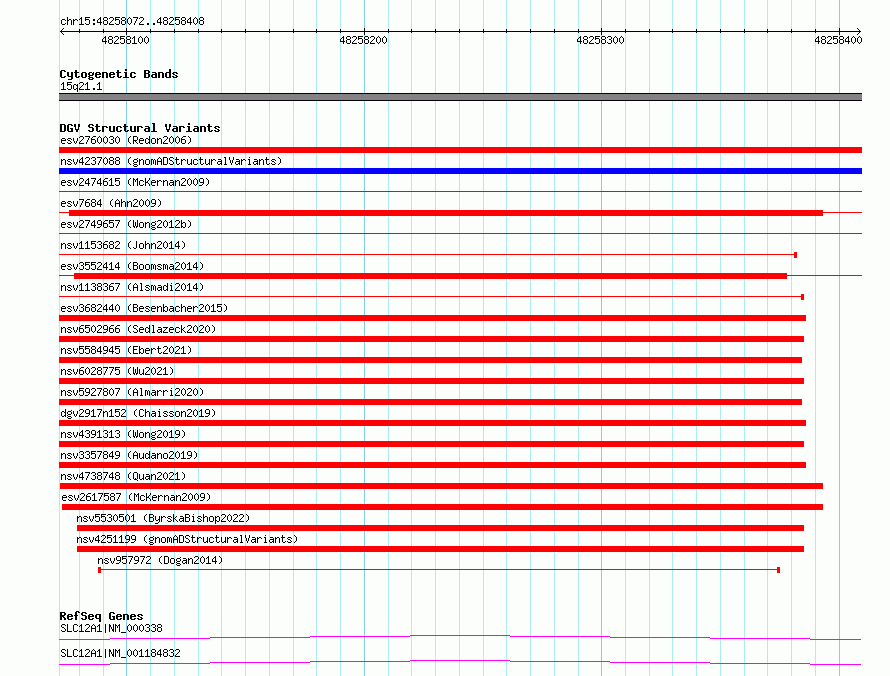Image resolution: width=890 pixels, height=676 pixels.
Task: Click the red bar for esv3552414 Boomsma2014
Action: coord(430,276)
